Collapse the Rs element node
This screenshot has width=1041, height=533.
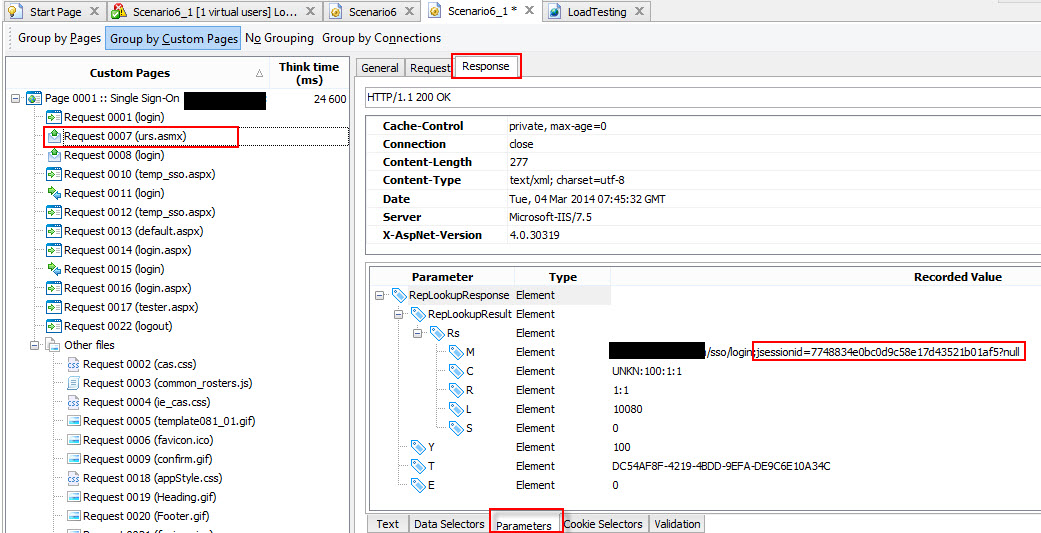click(x=418, y=334)
